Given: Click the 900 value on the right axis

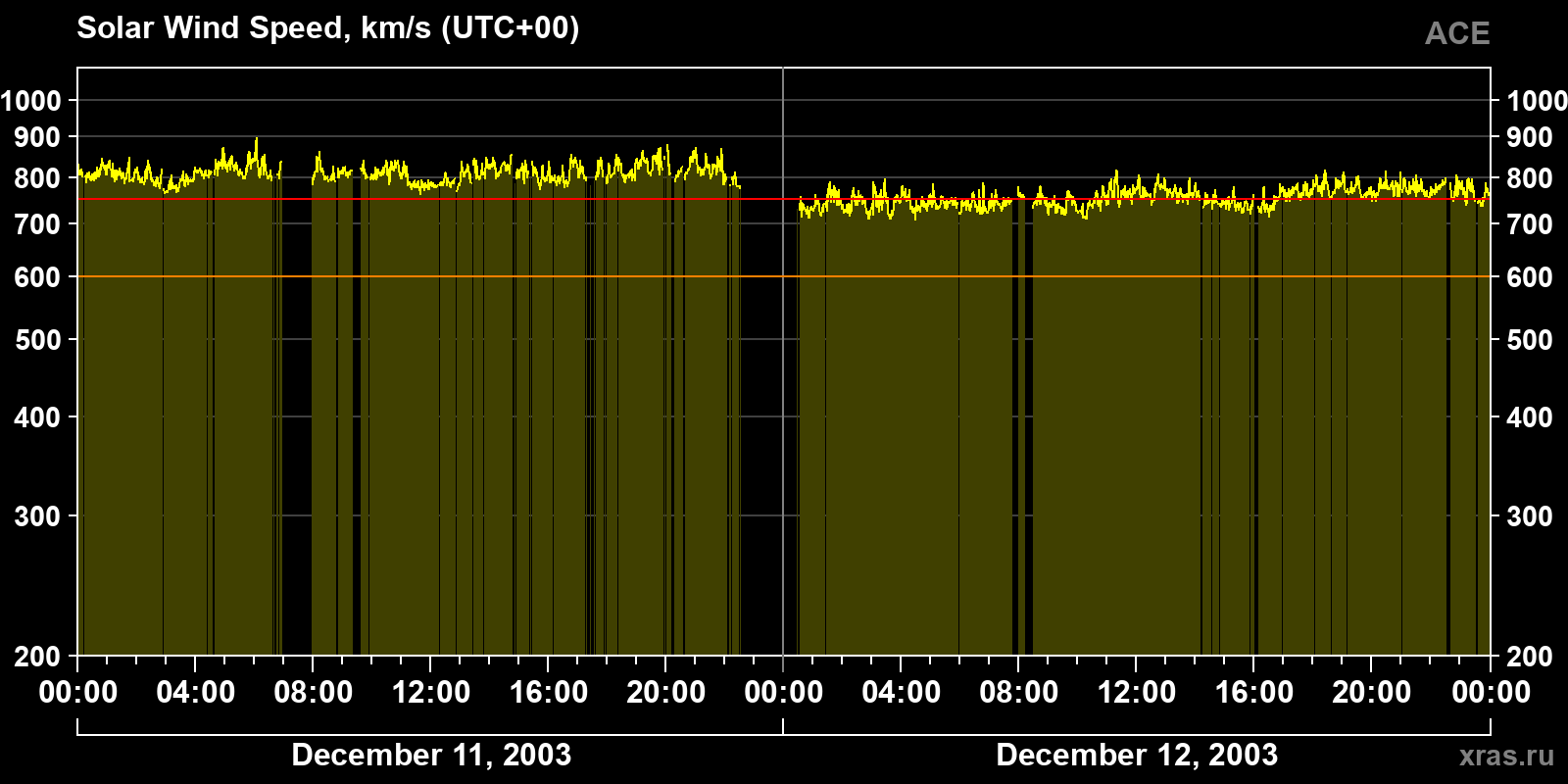Looking at the screenshot, I should tap(1530, 137).
